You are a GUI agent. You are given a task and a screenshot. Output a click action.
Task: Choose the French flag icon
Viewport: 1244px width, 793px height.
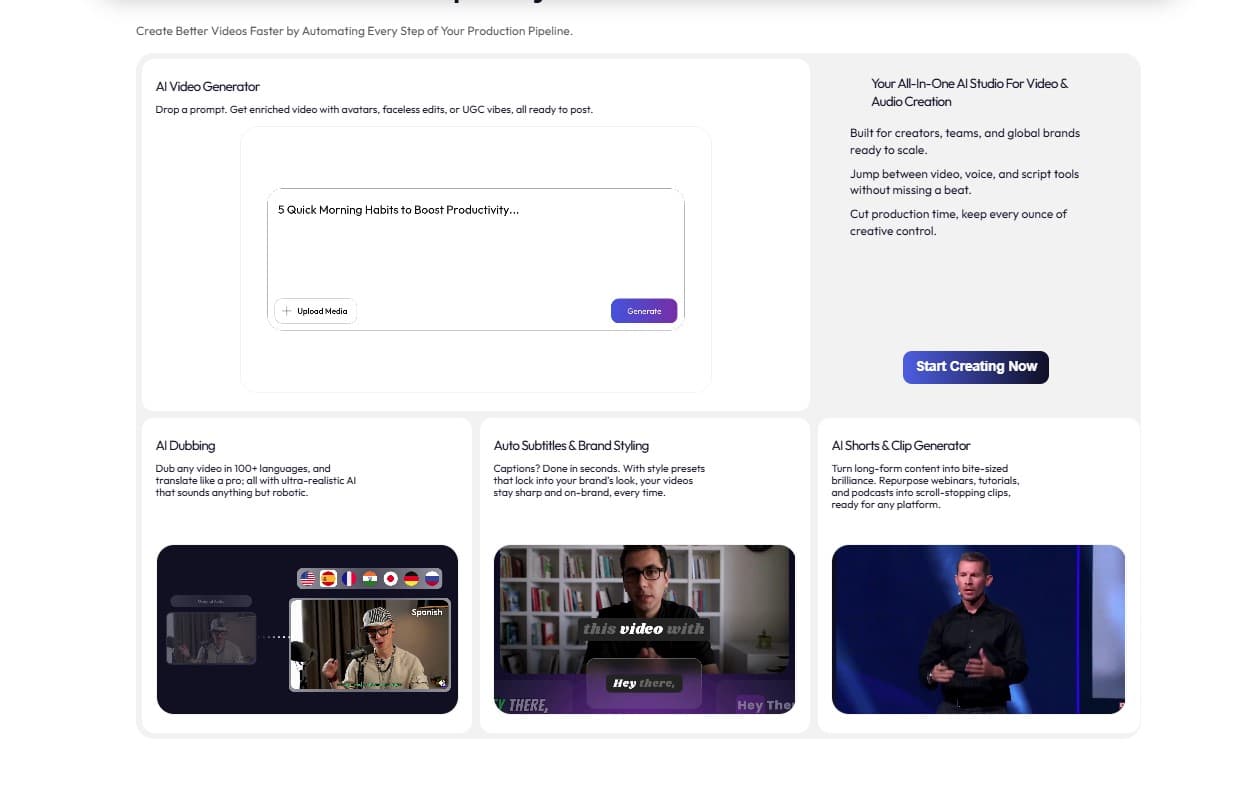pos(349,578)
